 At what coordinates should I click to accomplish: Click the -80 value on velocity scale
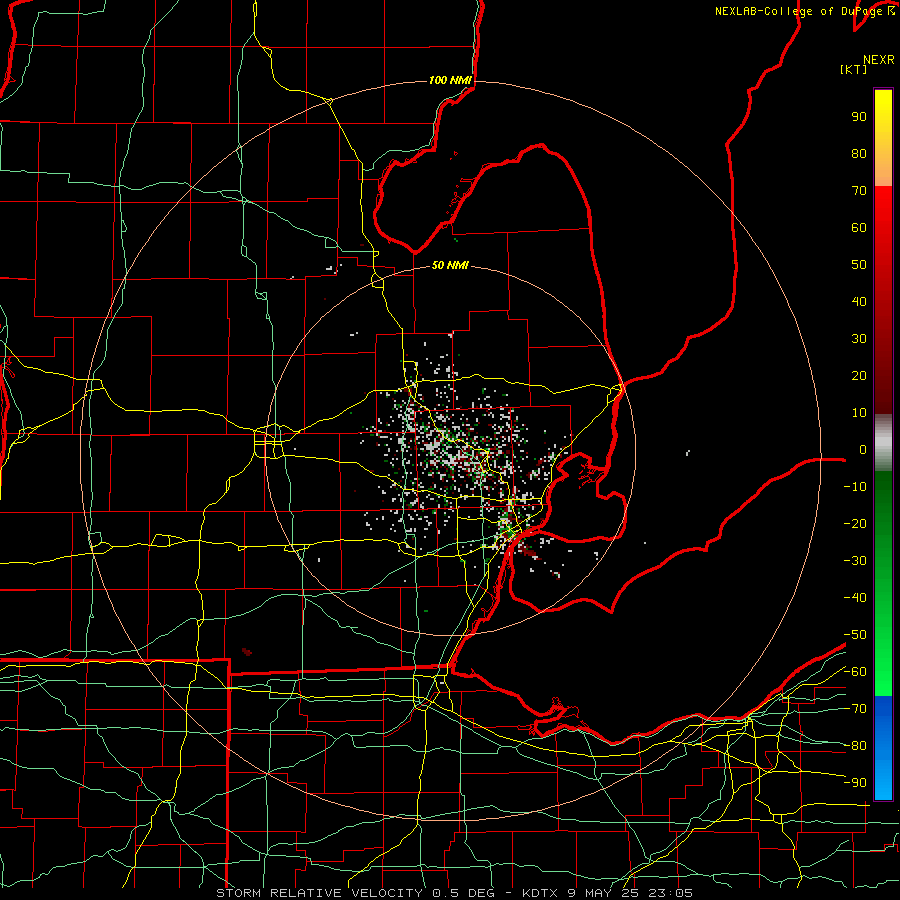tap(855, 746)
